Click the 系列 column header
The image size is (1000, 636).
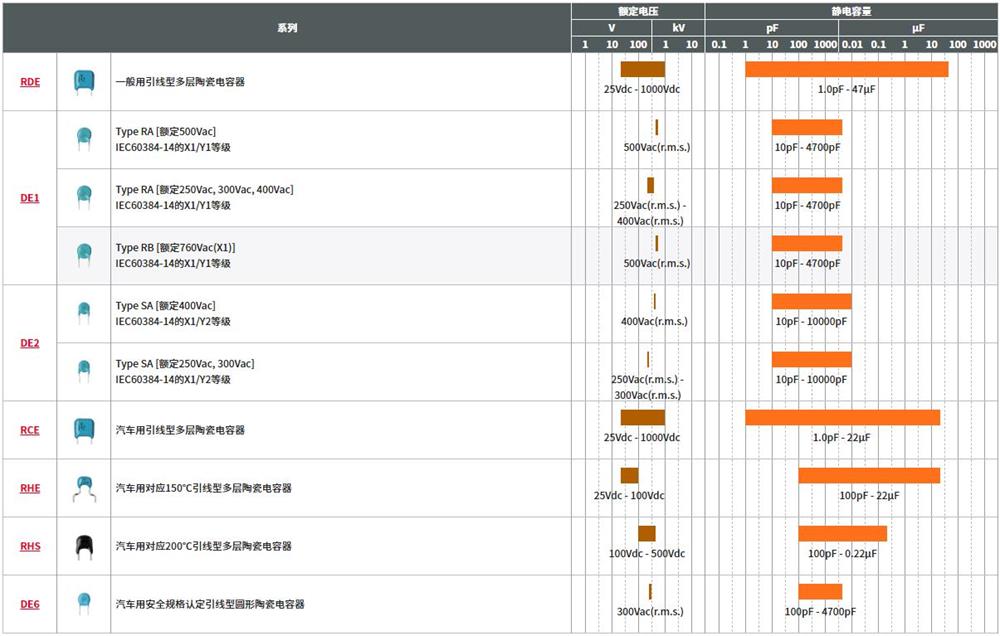(287, 28)
